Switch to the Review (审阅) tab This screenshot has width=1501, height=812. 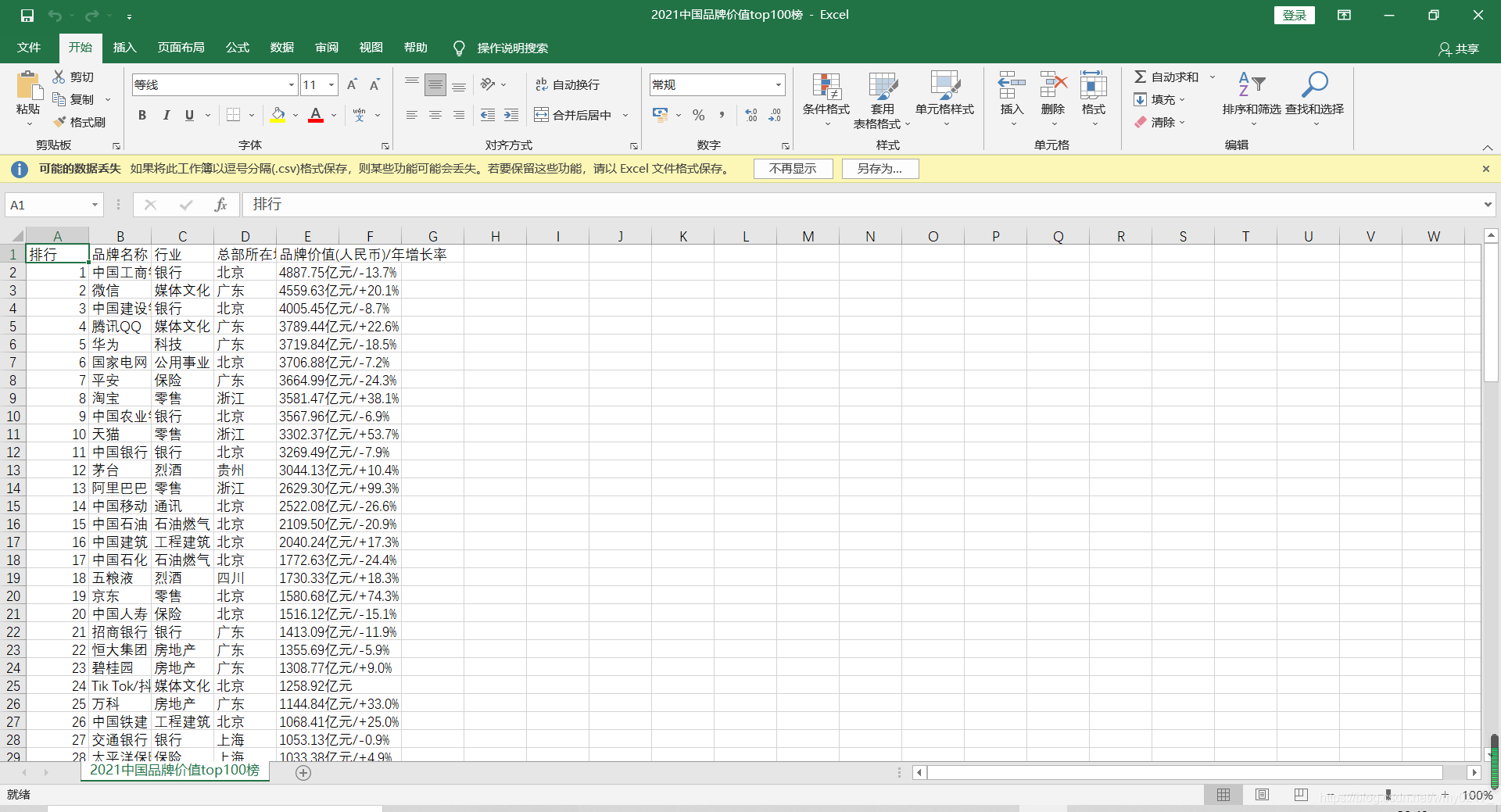coord(327,48)
